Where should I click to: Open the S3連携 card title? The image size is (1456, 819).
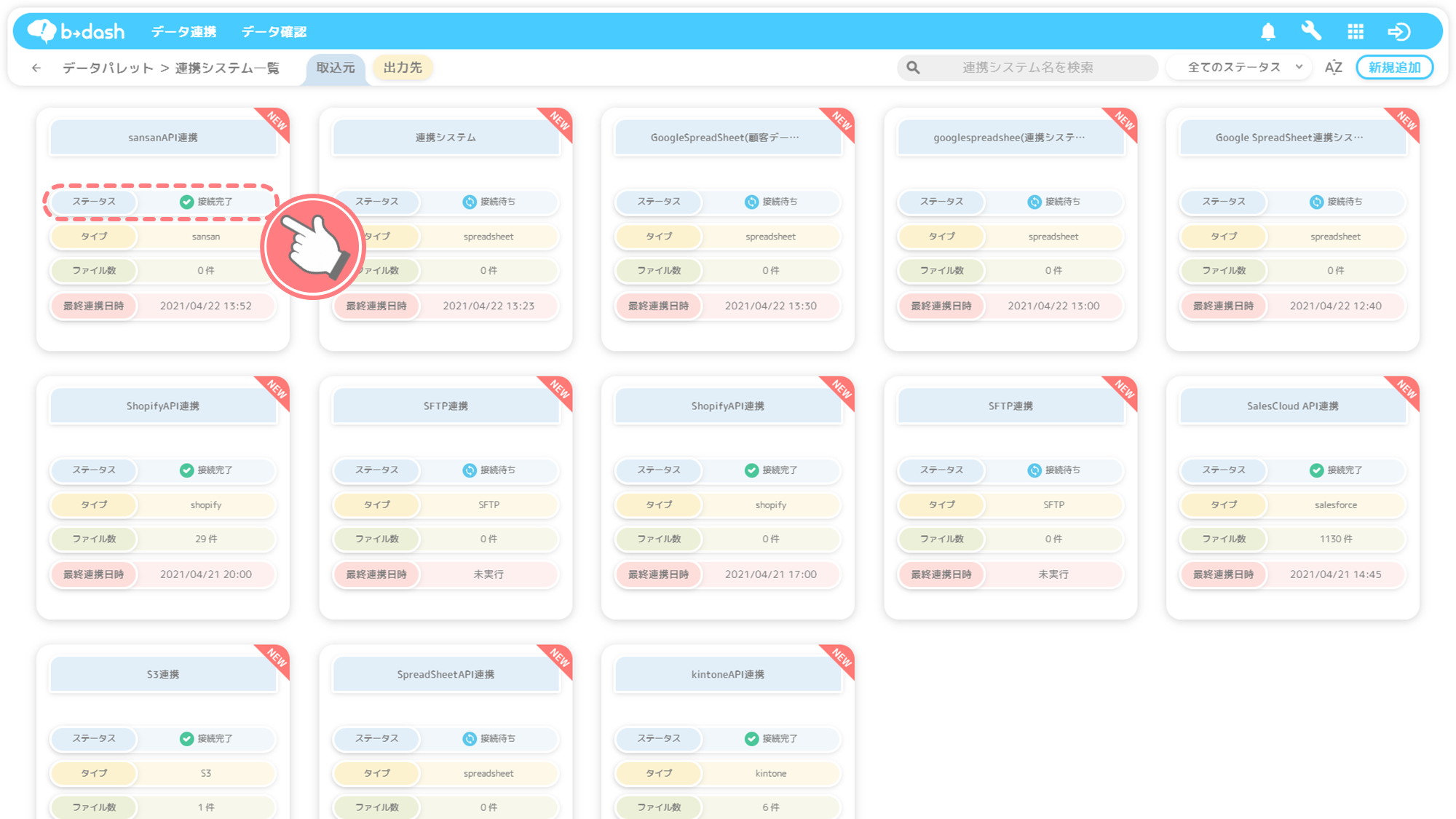(x=163, y=675)
